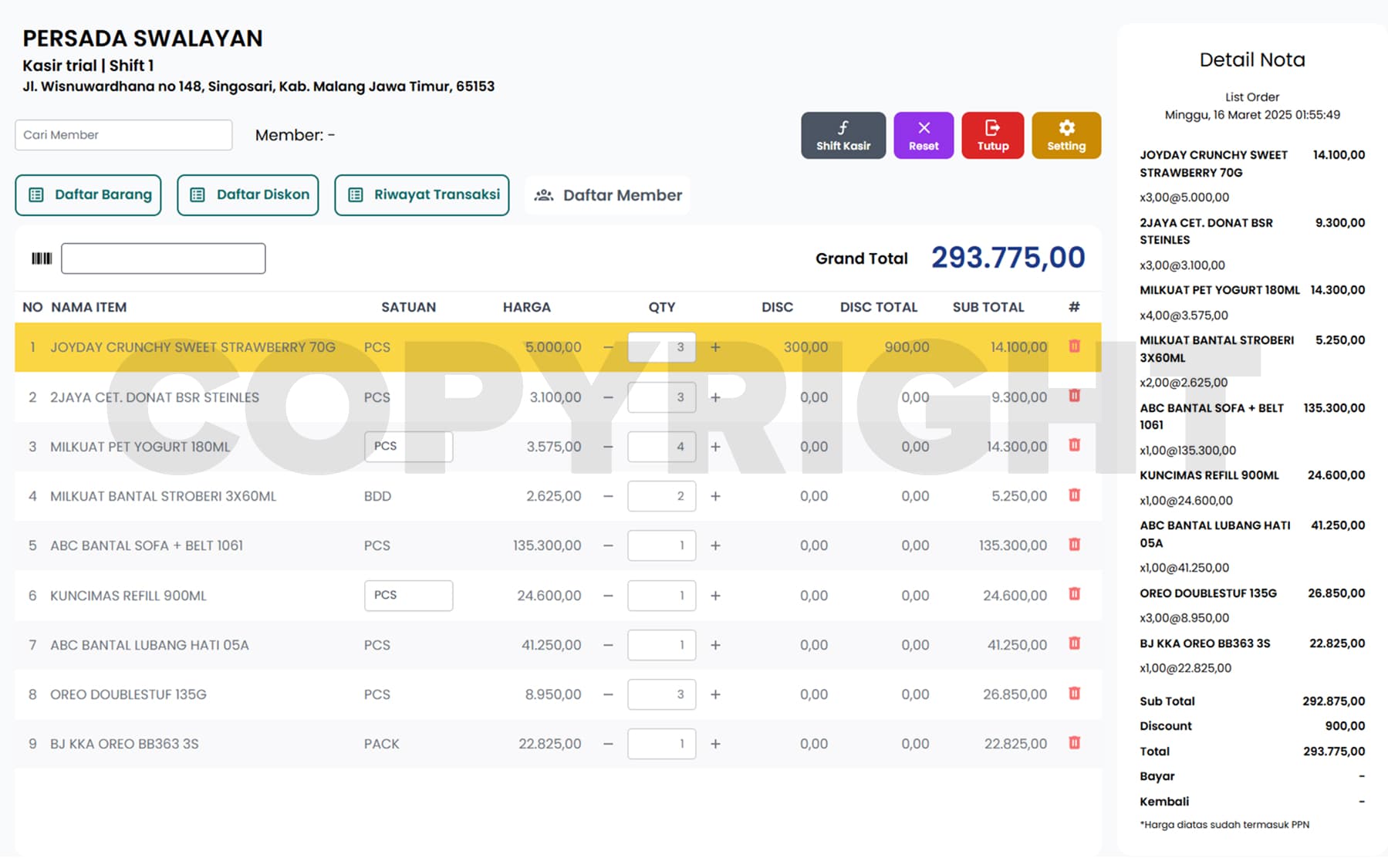Reset the current transaction

pos(924,136)
